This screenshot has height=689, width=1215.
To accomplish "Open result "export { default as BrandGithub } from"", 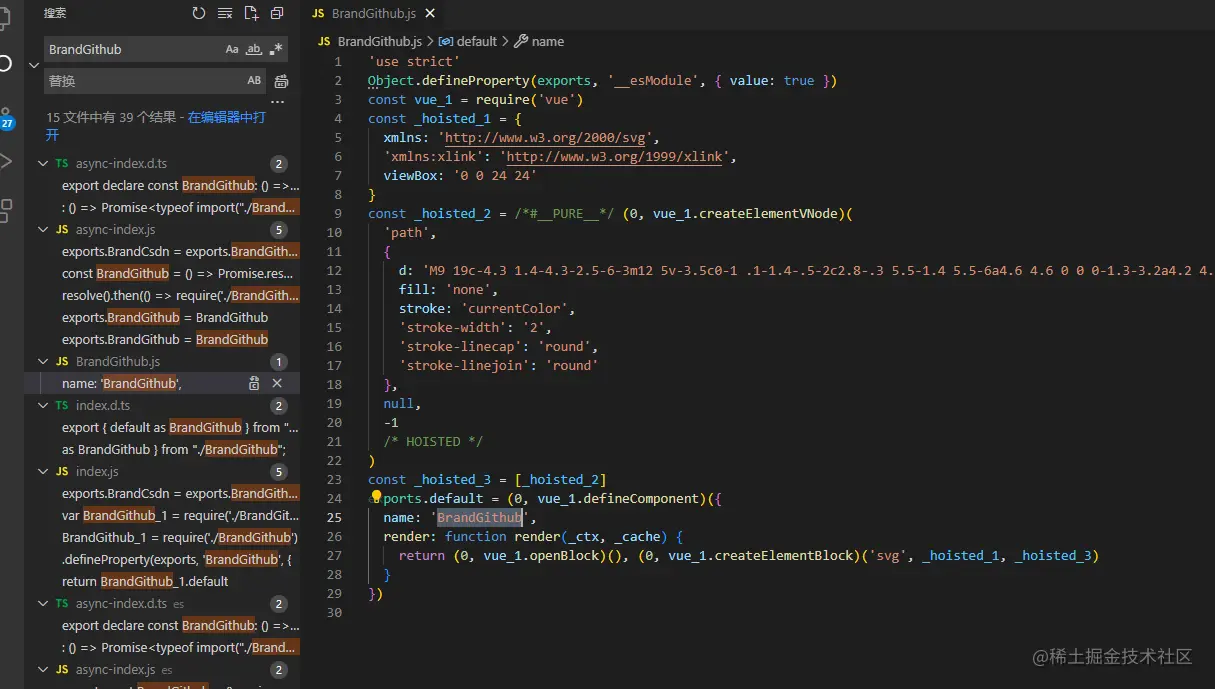I will pyautogui.click(x=180, y=427).
